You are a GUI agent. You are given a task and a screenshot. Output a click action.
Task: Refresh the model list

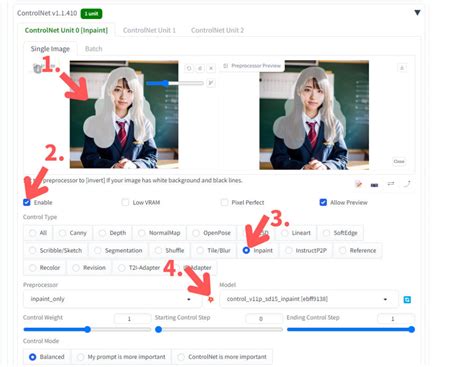(407, 300)
